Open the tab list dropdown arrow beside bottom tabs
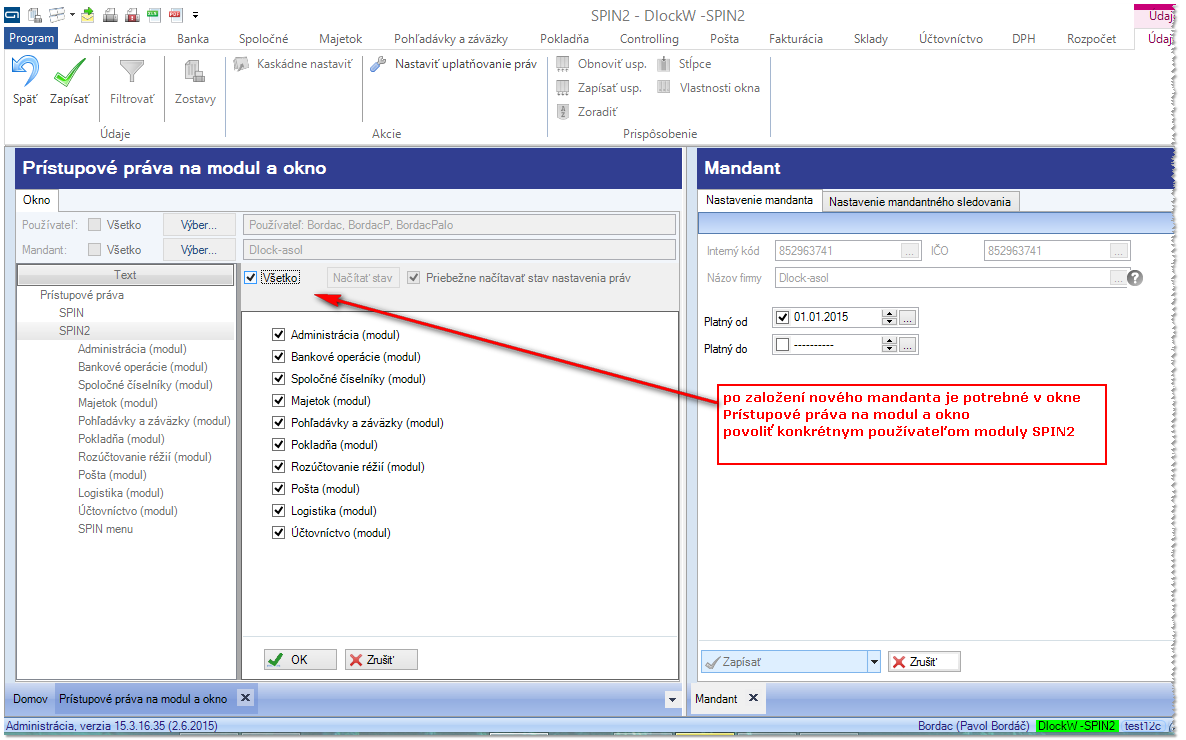The width and height of the screenshot is (1186, 740). 672,700
